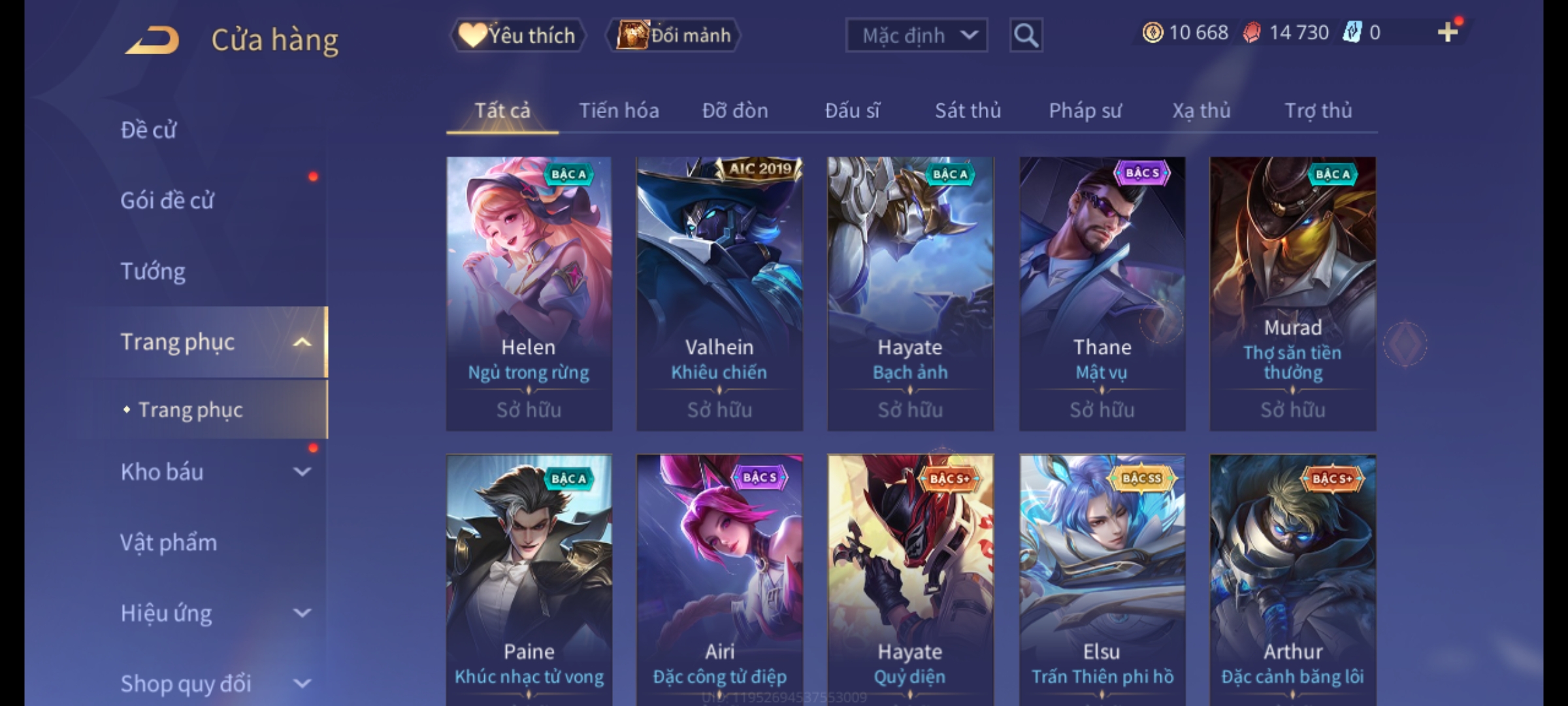Expand Shop quy đổi section

pos(302,684)
